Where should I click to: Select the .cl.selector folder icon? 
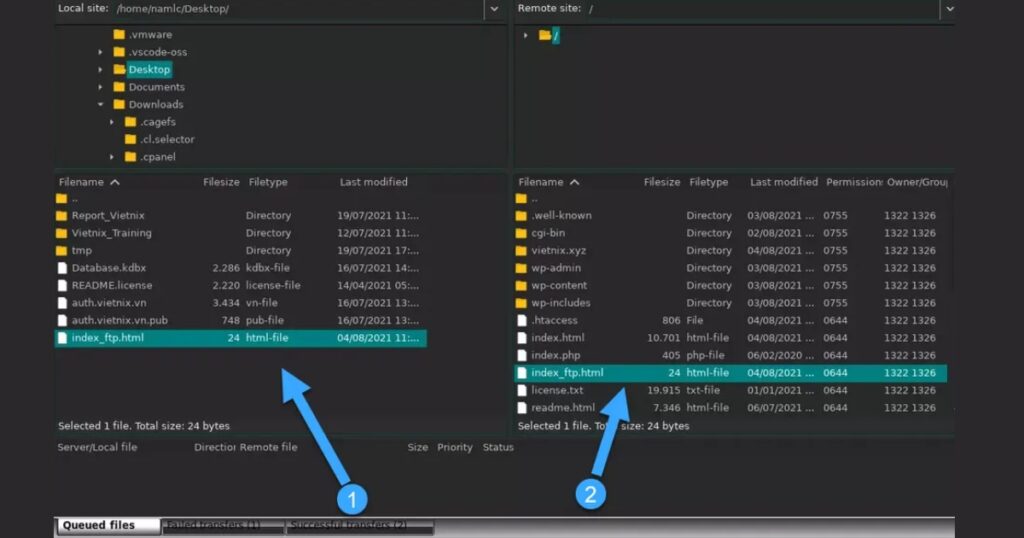131,139
